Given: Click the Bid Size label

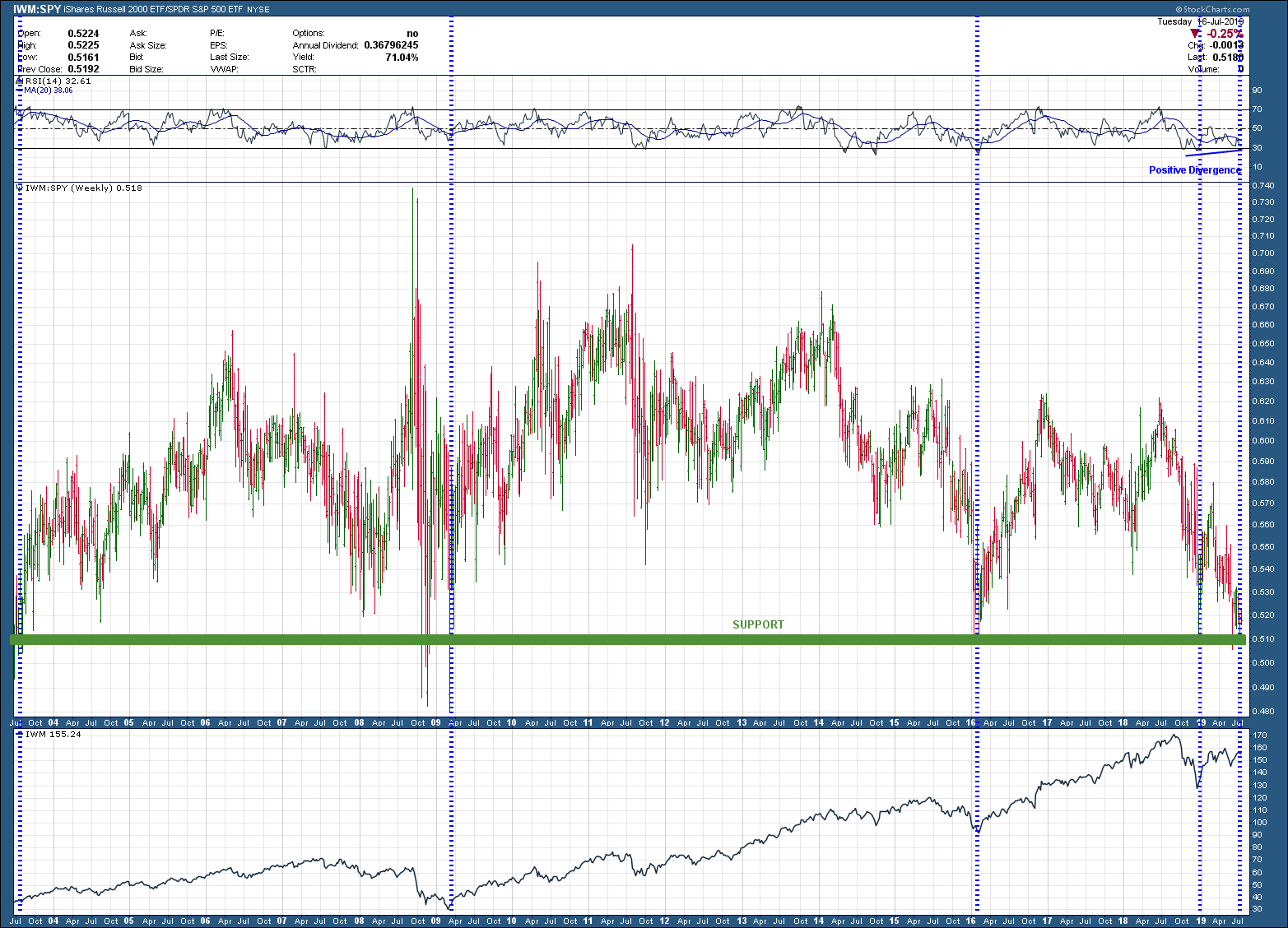Looking at the screenshot, I should point(146,69).
